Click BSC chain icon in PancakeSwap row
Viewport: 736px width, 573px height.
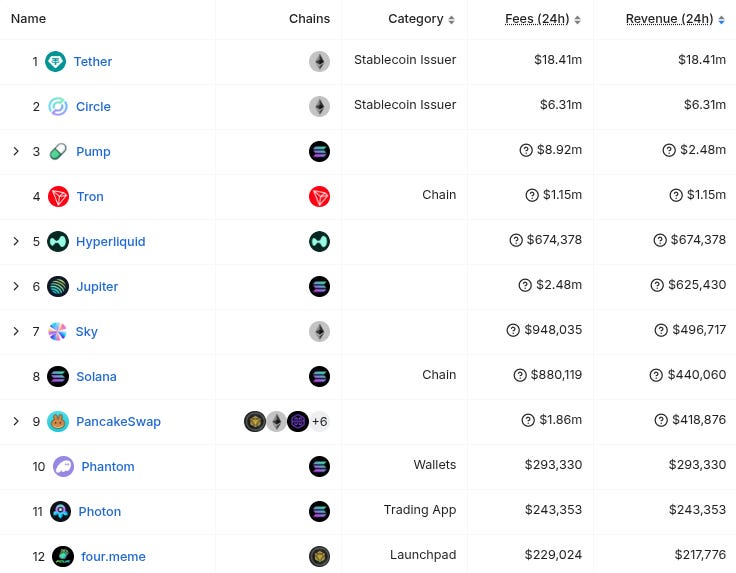pyautogui.click(x=255, y=421)
